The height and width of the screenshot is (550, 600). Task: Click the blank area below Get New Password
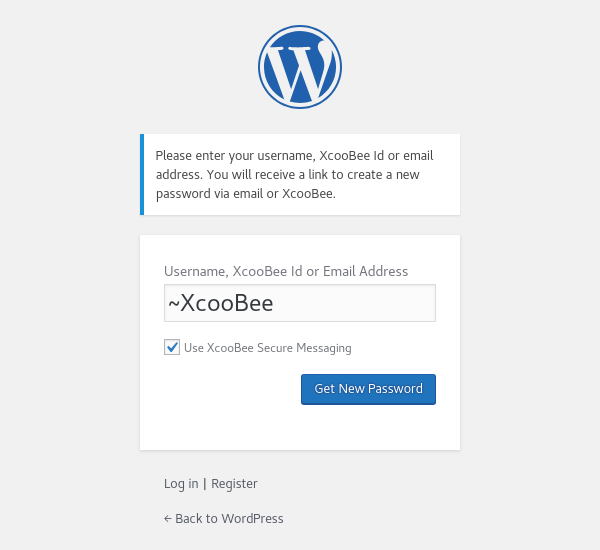[x=300, y=428]
